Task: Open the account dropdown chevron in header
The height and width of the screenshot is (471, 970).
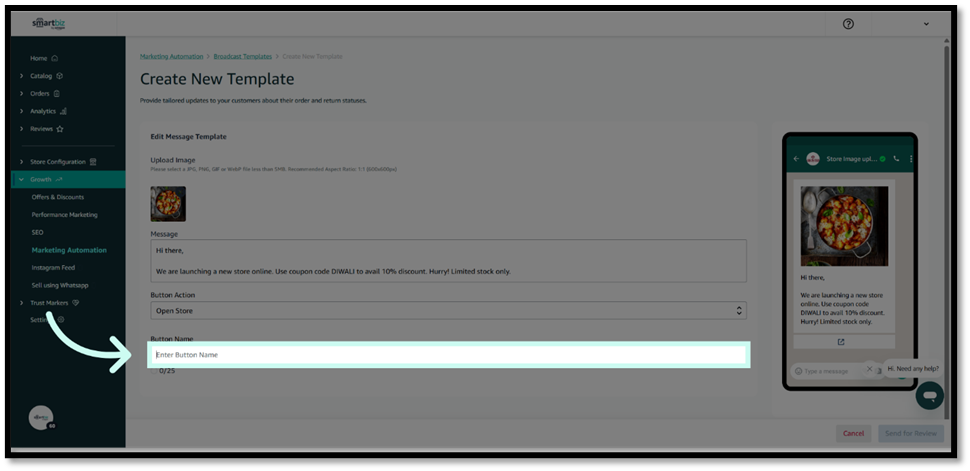Action: [926, 24]
